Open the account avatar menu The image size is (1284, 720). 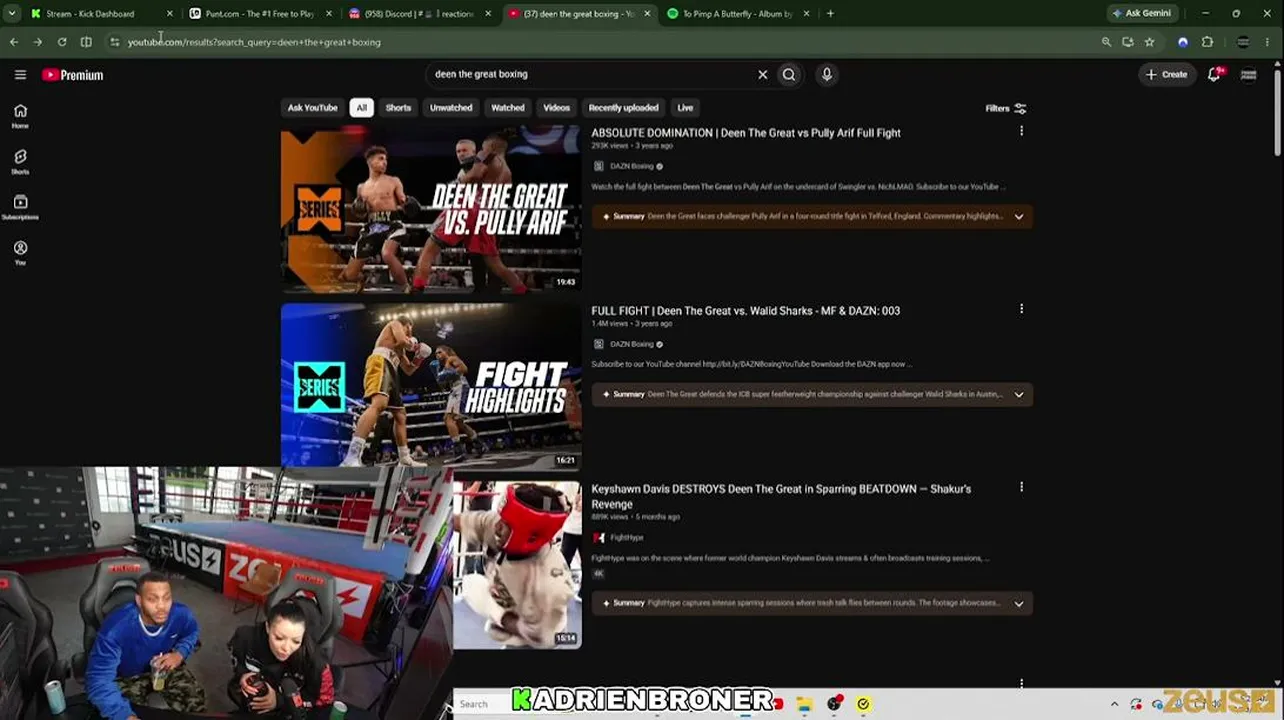point(1248,74)
